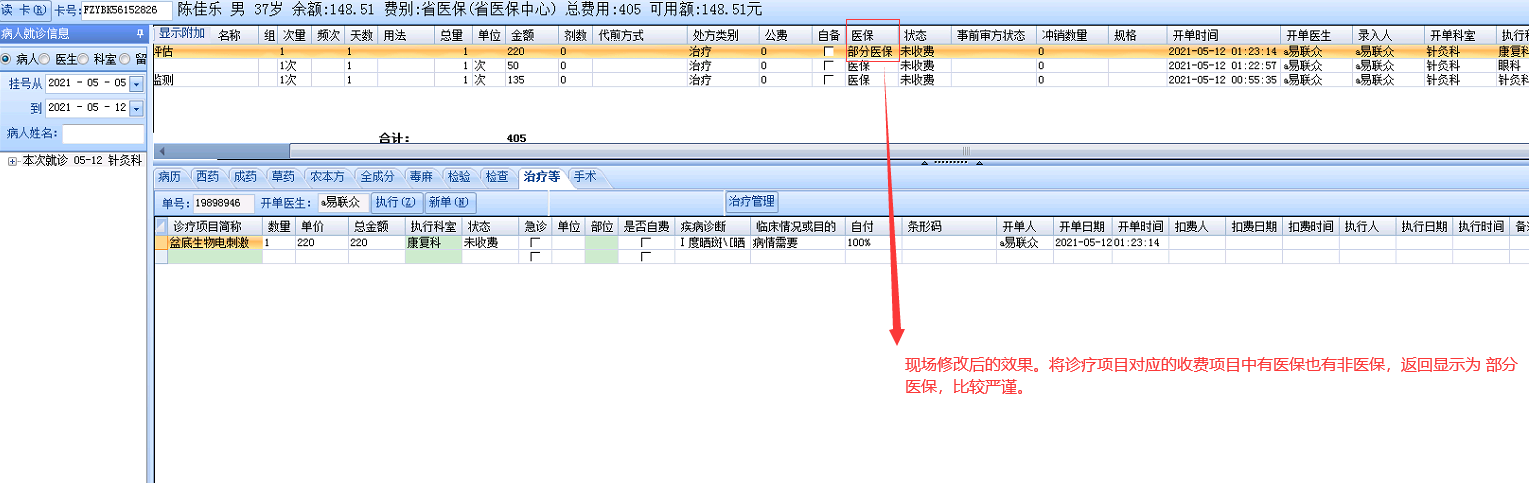Open the 到 date dropdown
The image size is (1529, 483).
tap(137, 107)
